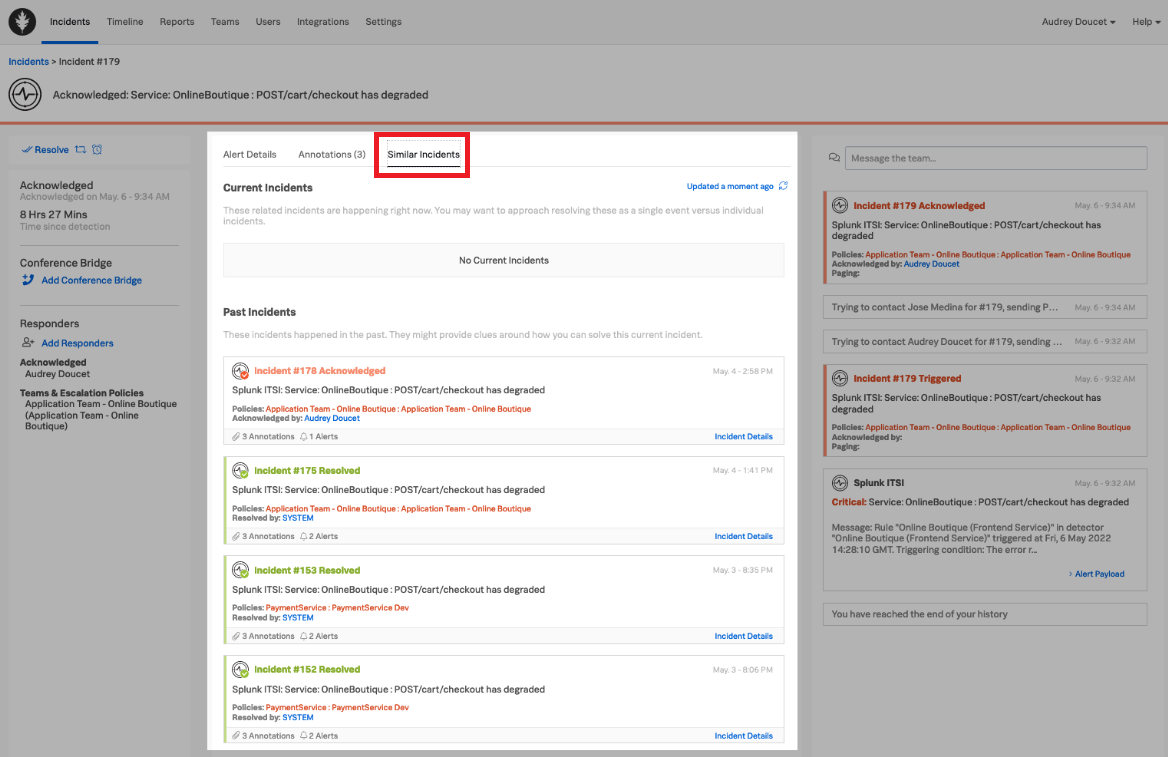
Task: Click the Incident #178 Acknowledged title
Action: coord(320,371)
